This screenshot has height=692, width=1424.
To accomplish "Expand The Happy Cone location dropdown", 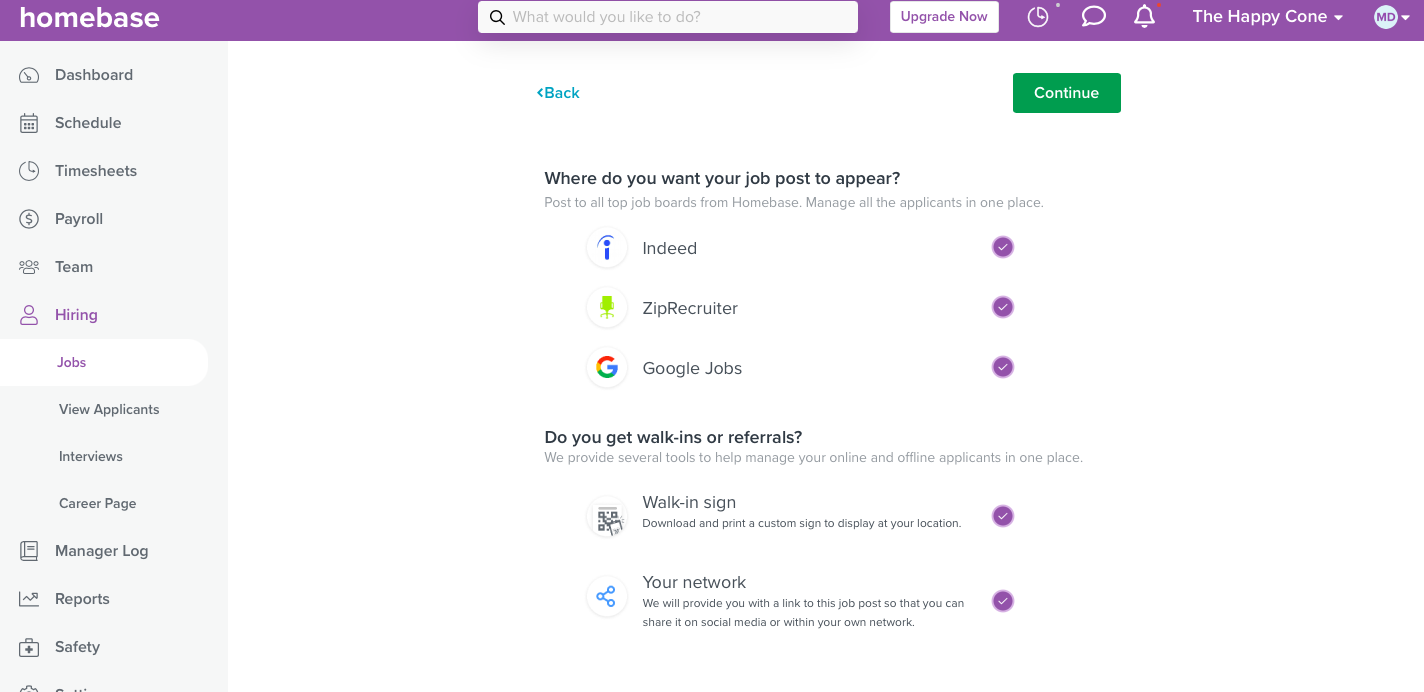I will (x=1268, y=17).
